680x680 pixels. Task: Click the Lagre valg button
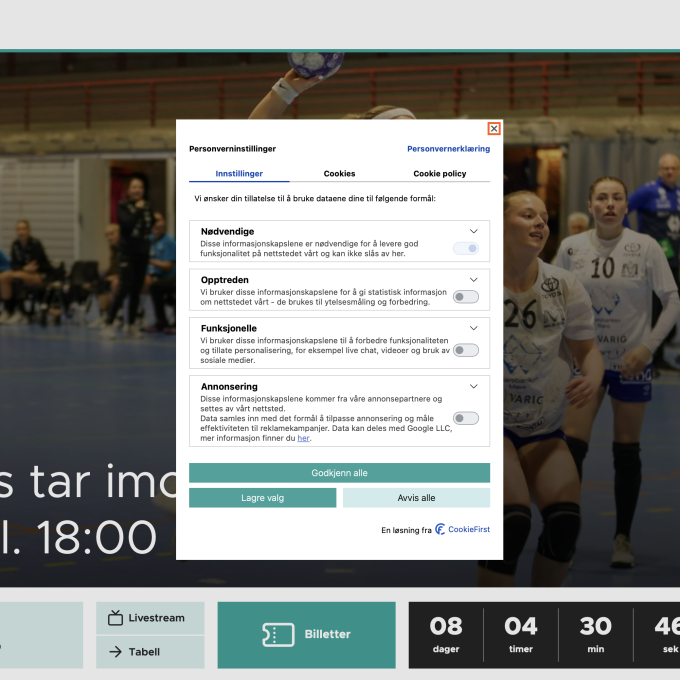[x=262, y=498]
